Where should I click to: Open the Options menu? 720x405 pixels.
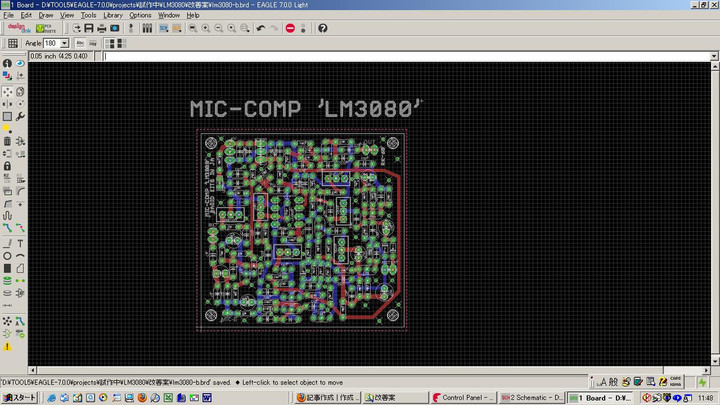[x=140, y=15]
